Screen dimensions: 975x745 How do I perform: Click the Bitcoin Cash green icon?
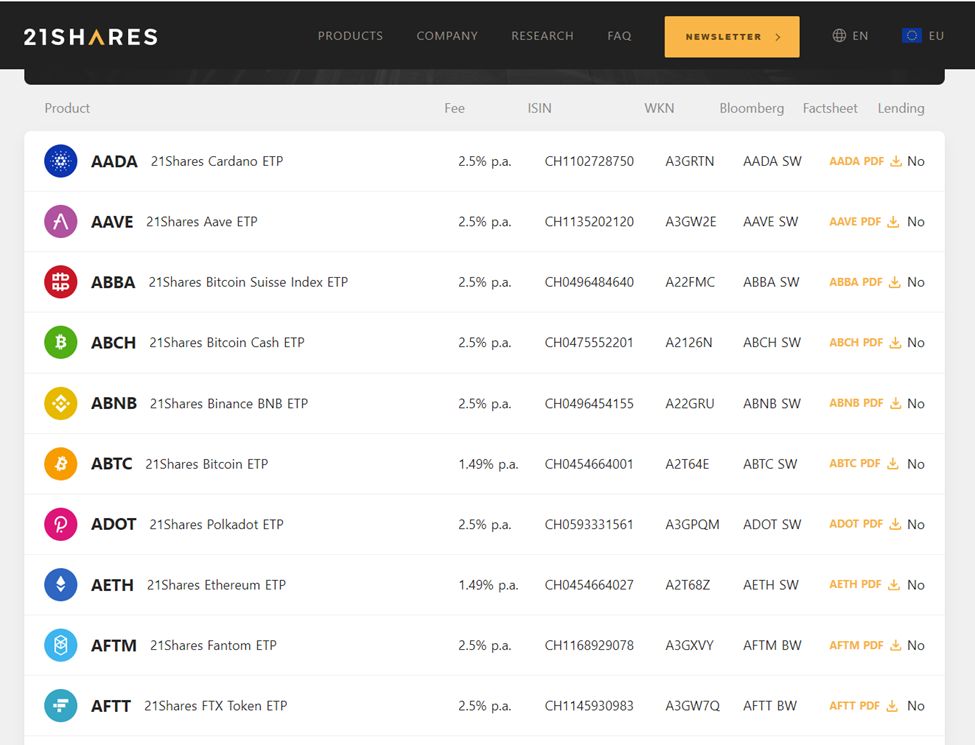[x=61, y=343]
